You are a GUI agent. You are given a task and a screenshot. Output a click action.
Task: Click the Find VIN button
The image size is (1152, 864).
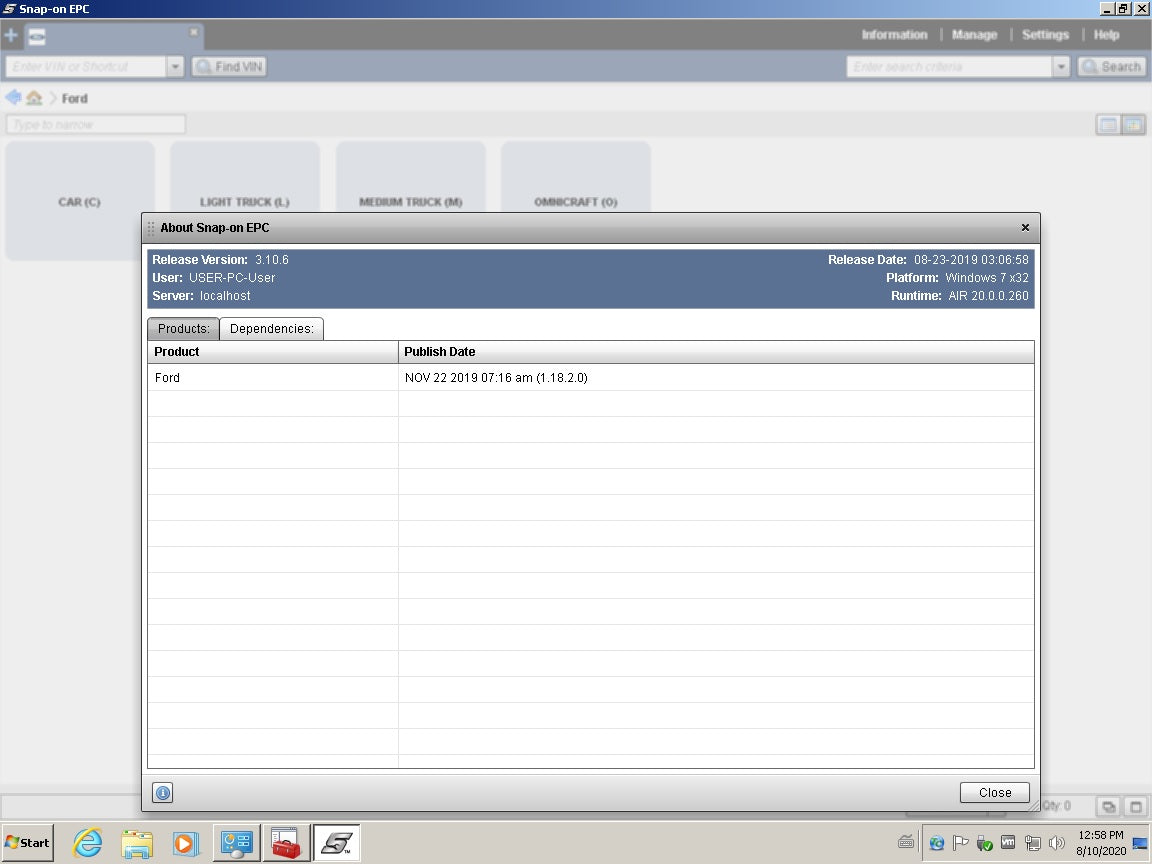click(x=229, y=67)
